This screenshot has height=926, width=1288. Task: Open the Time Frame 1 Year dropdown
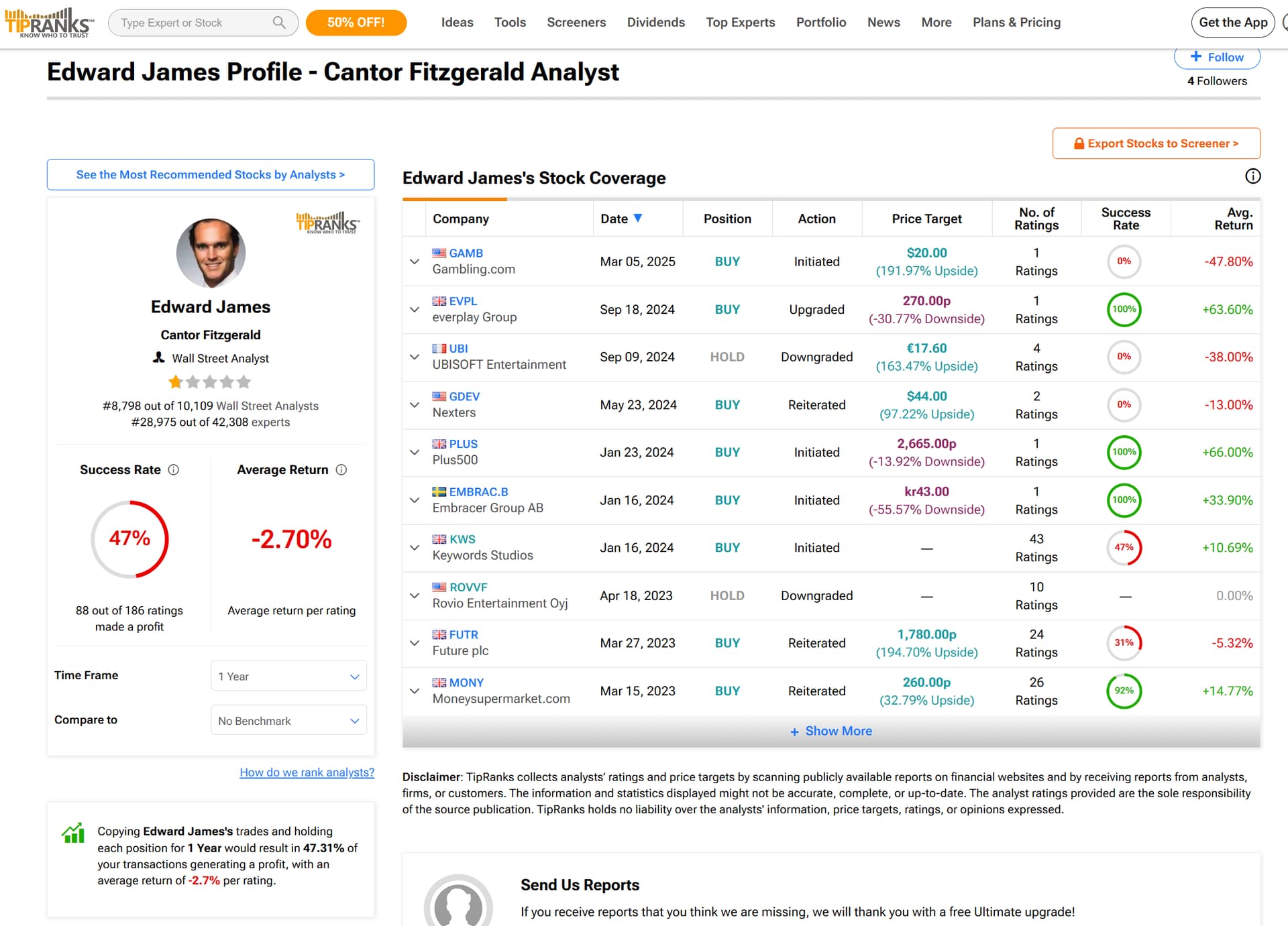(x=288, y=677)
